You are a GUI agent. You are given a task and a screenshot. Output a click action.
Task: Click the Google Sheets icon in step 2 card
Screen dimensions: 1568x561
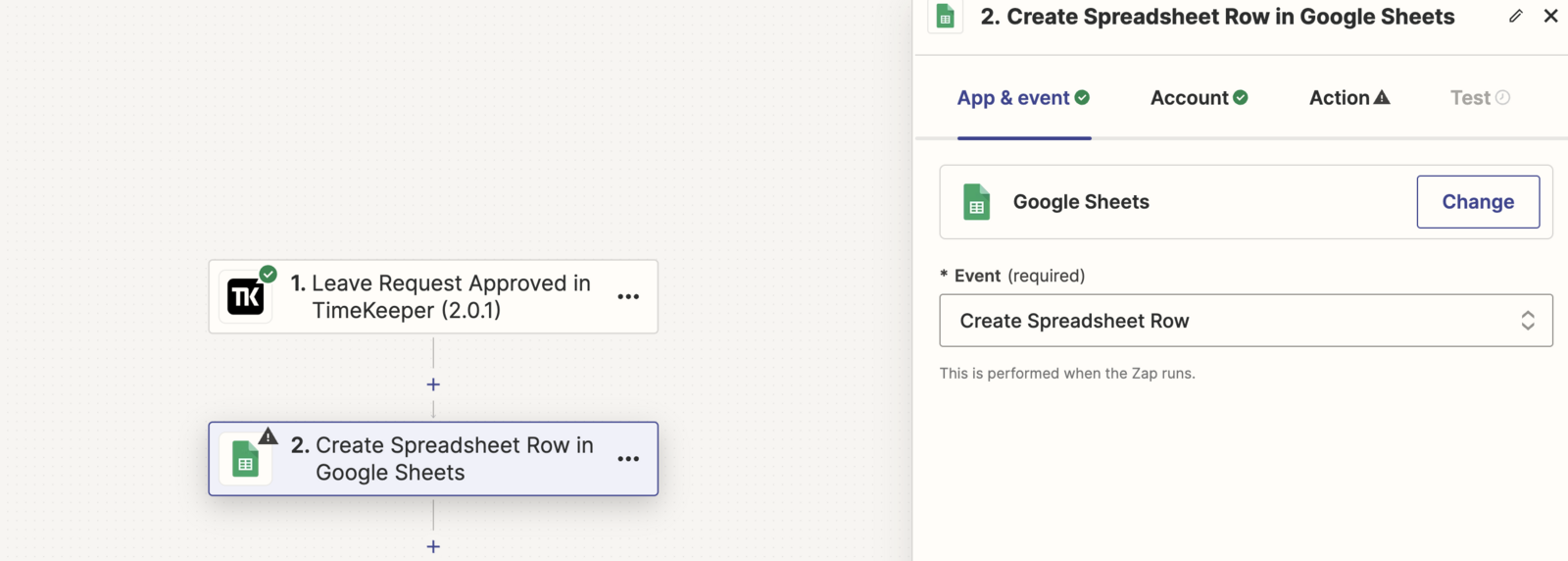coord(245,459)
